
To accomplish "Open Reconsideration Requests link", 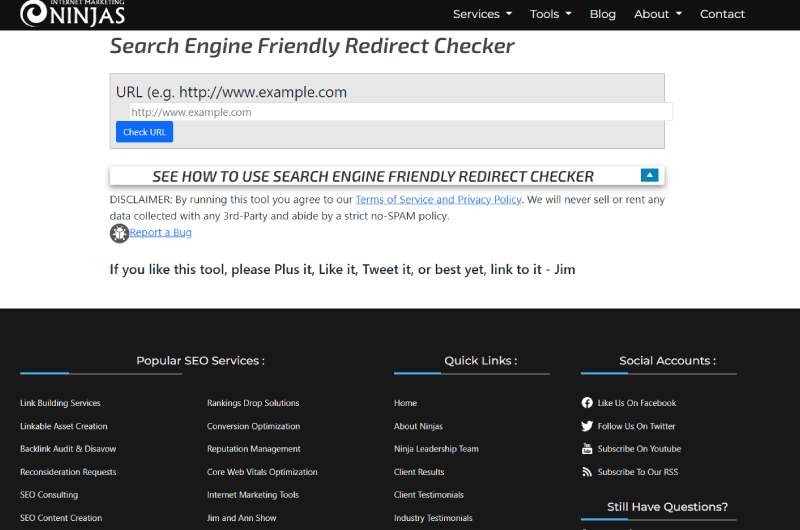I will coord(68,472).
